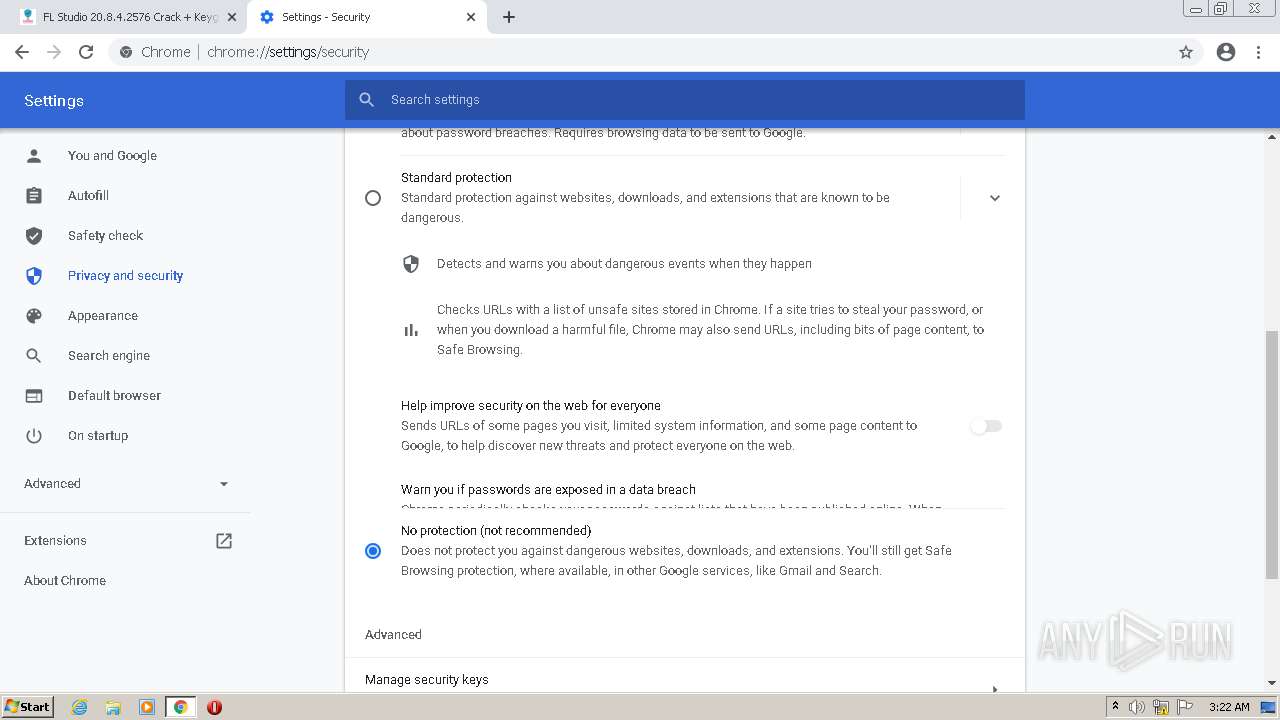The height and width of the screenshot is (720, 1280).
Task: Select the Settings - Security tab
Action: [367, 17]
